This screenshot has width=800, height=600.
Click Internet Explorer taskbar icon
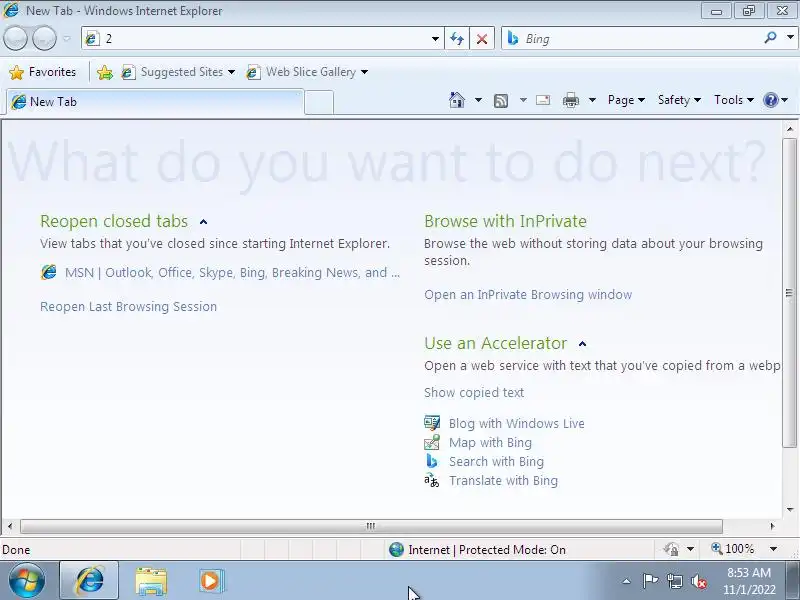[x=89, y=581]
